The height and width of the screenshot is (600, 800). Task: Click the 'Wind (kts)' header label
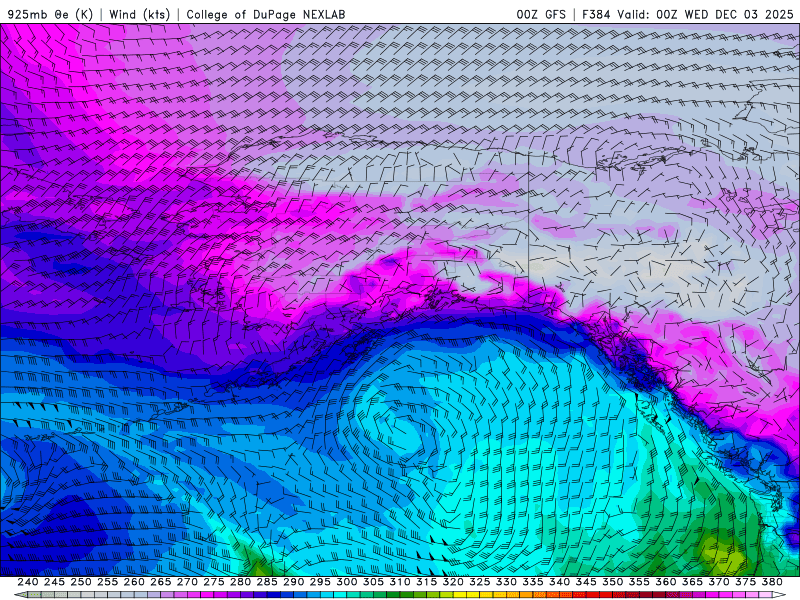139,14
